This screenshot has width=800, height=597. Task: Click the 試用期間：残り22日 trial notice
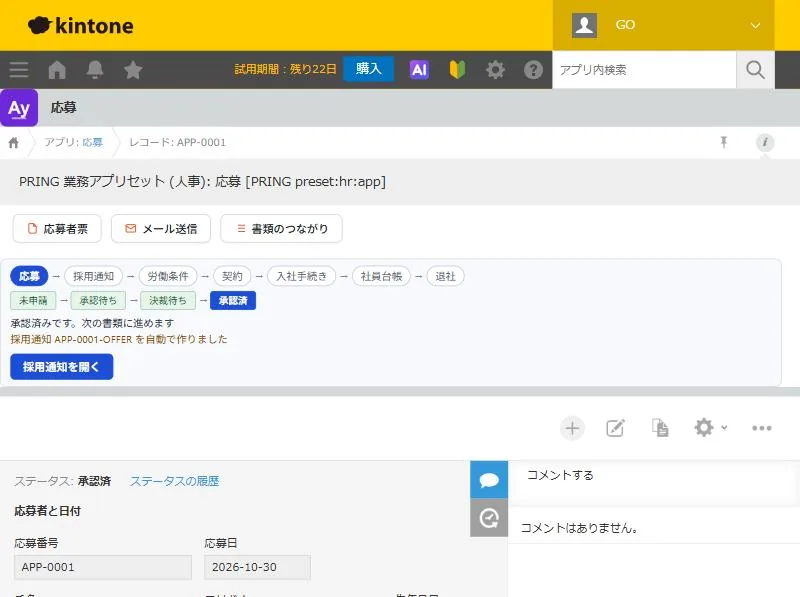[285, 69]
